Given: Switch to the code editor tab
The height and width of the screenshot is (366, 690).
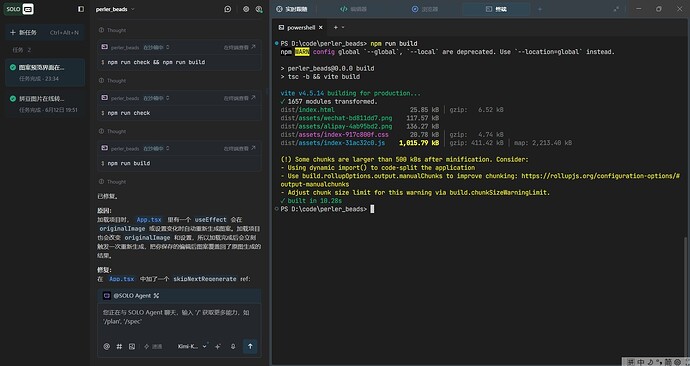Looking at the screenshot, I should click(353, 9).
